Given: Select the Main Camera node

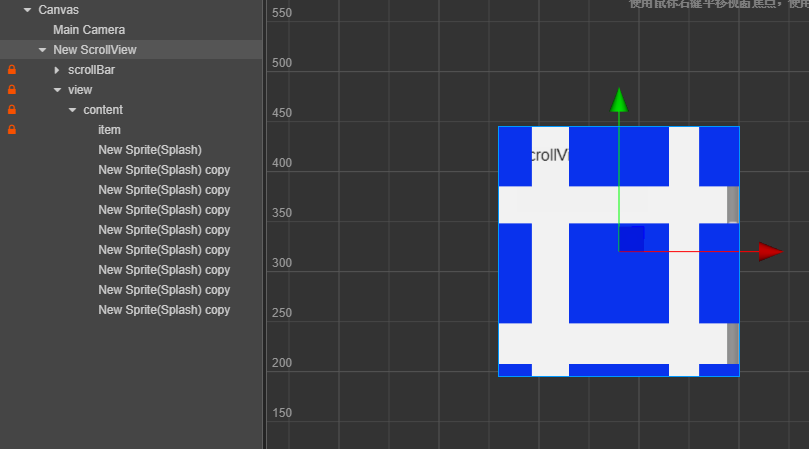Looking at the screenshot, I should [89, 30].
